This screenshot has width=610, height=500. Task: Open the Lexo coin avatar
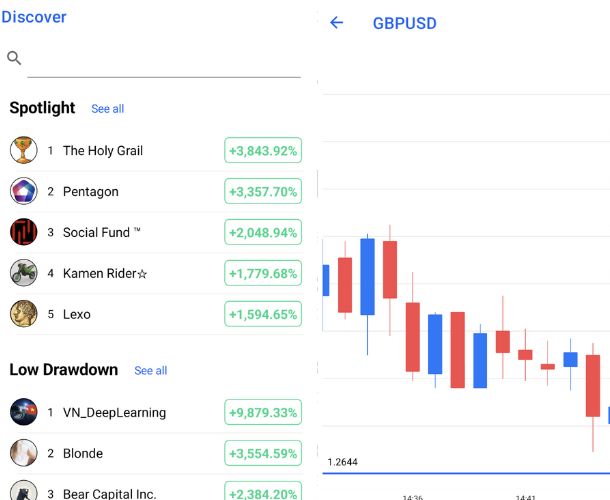tap(23, 314)
